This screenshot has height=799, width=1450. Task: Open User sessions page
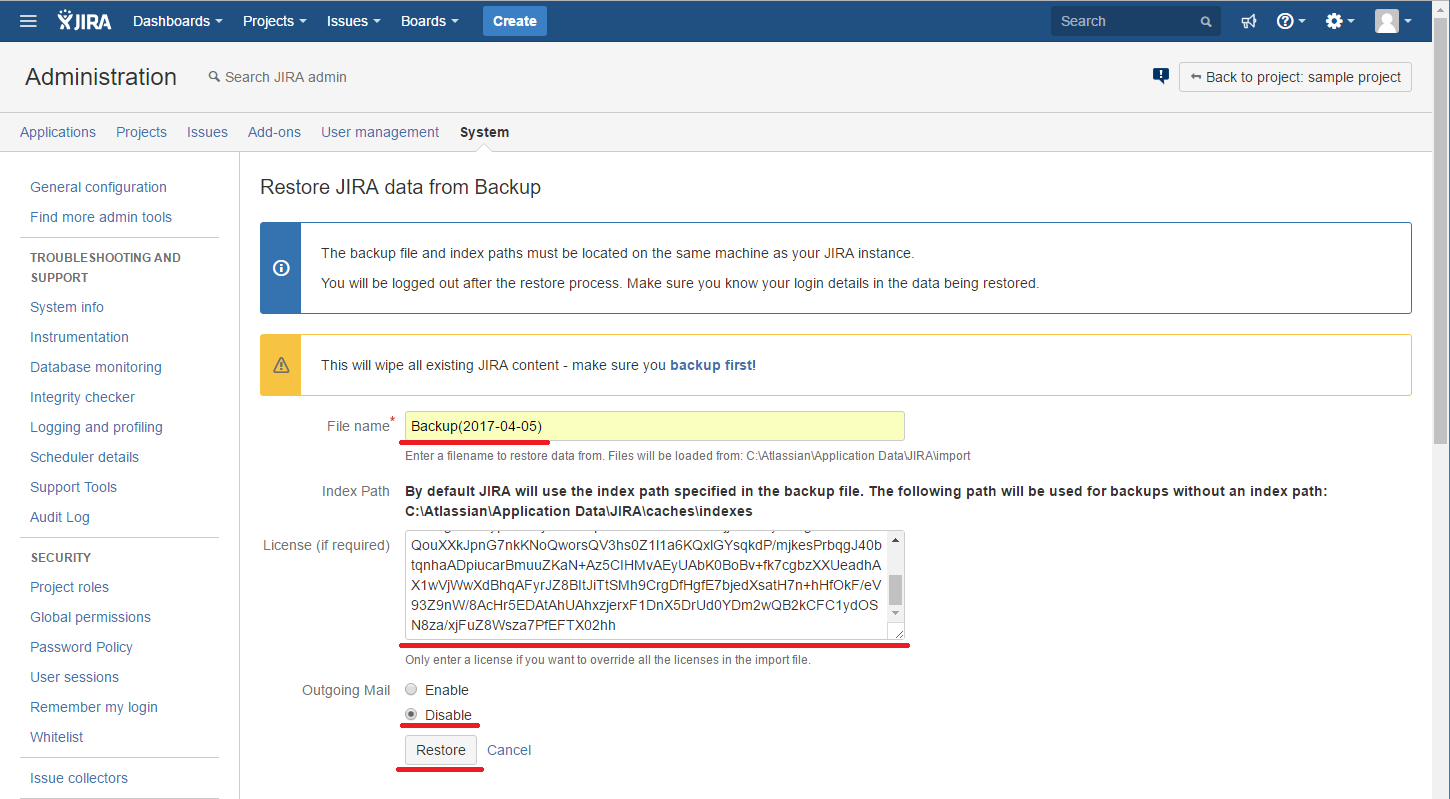click(x=74, y=677)
